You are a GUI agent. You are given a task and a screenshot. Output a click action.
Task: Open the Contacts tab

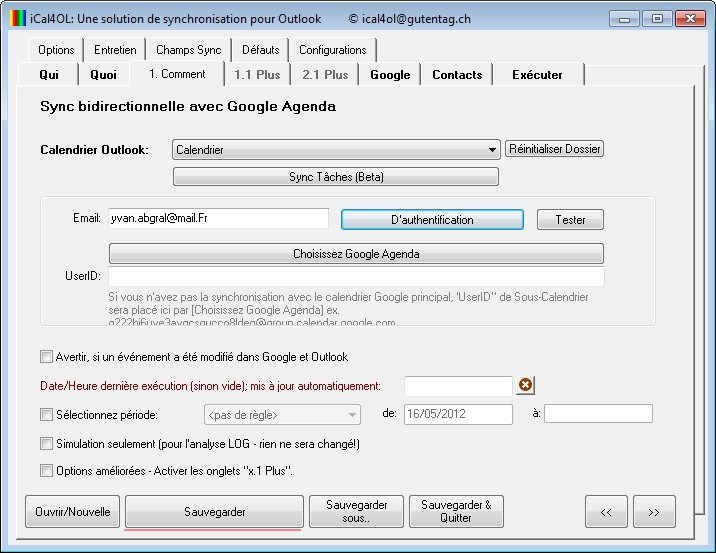point(457,75)
